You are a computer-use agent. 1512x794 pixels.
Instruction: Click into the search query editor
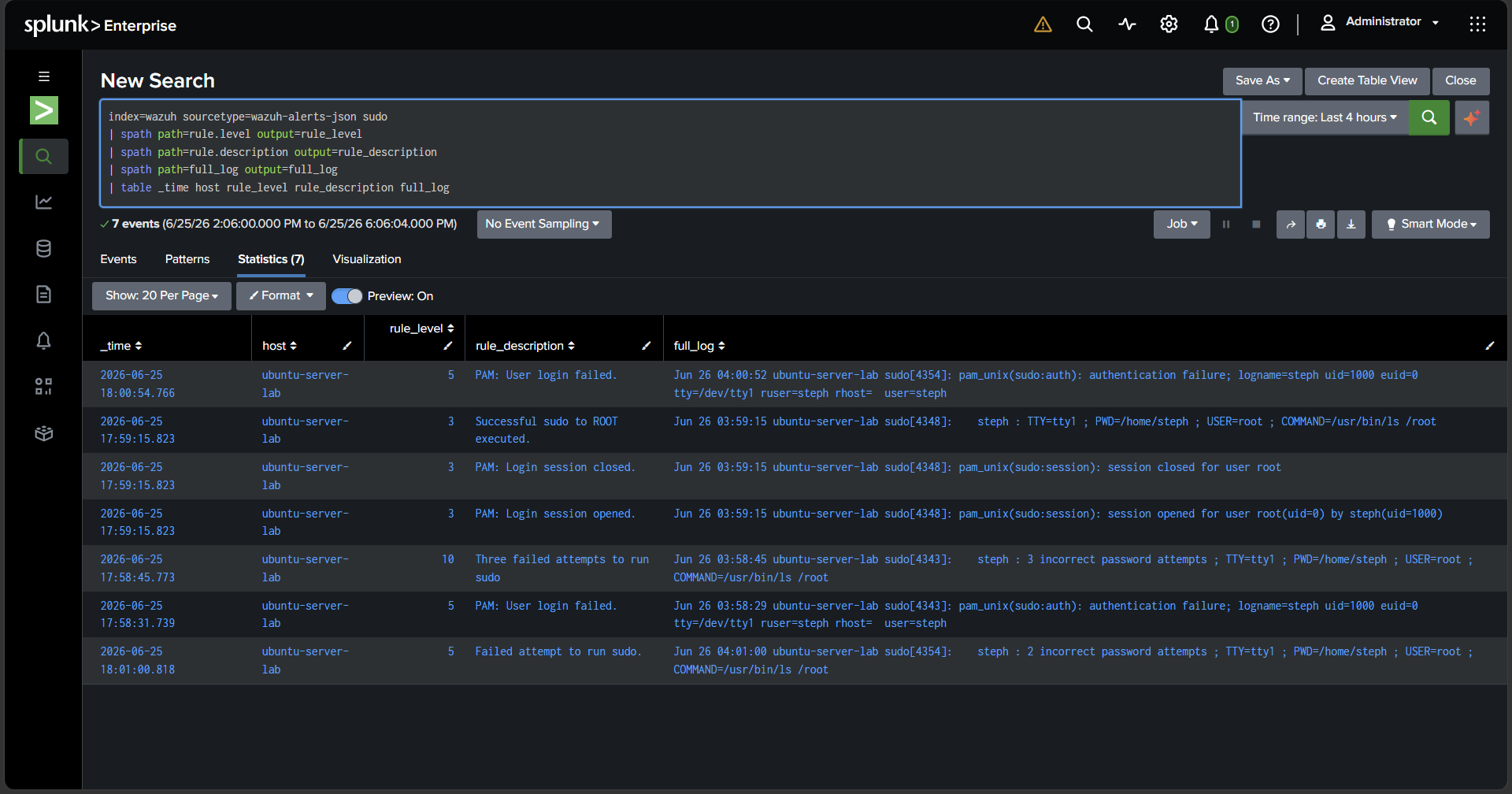(x=670, y=153)
